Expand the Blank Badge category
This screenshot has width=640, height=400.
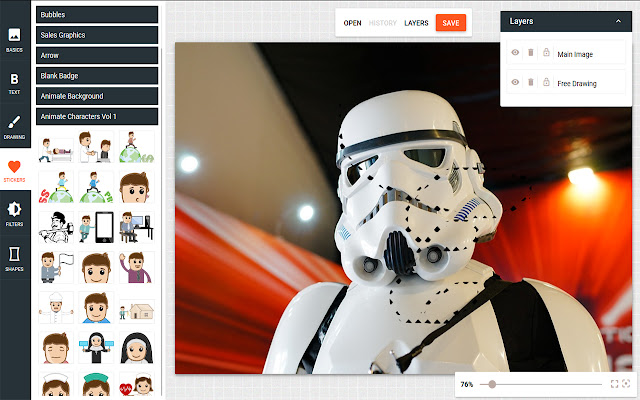tap(97, 76)
